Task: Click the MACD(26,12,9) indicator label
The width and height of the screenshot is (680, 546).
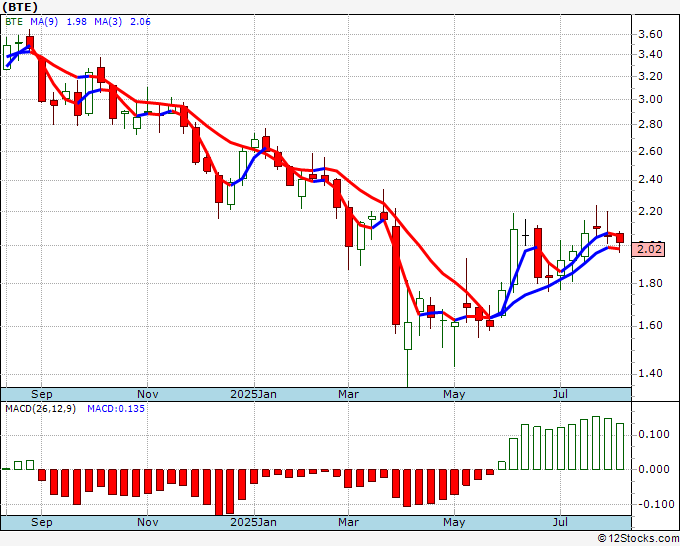Action: click(x=40, y=409)
